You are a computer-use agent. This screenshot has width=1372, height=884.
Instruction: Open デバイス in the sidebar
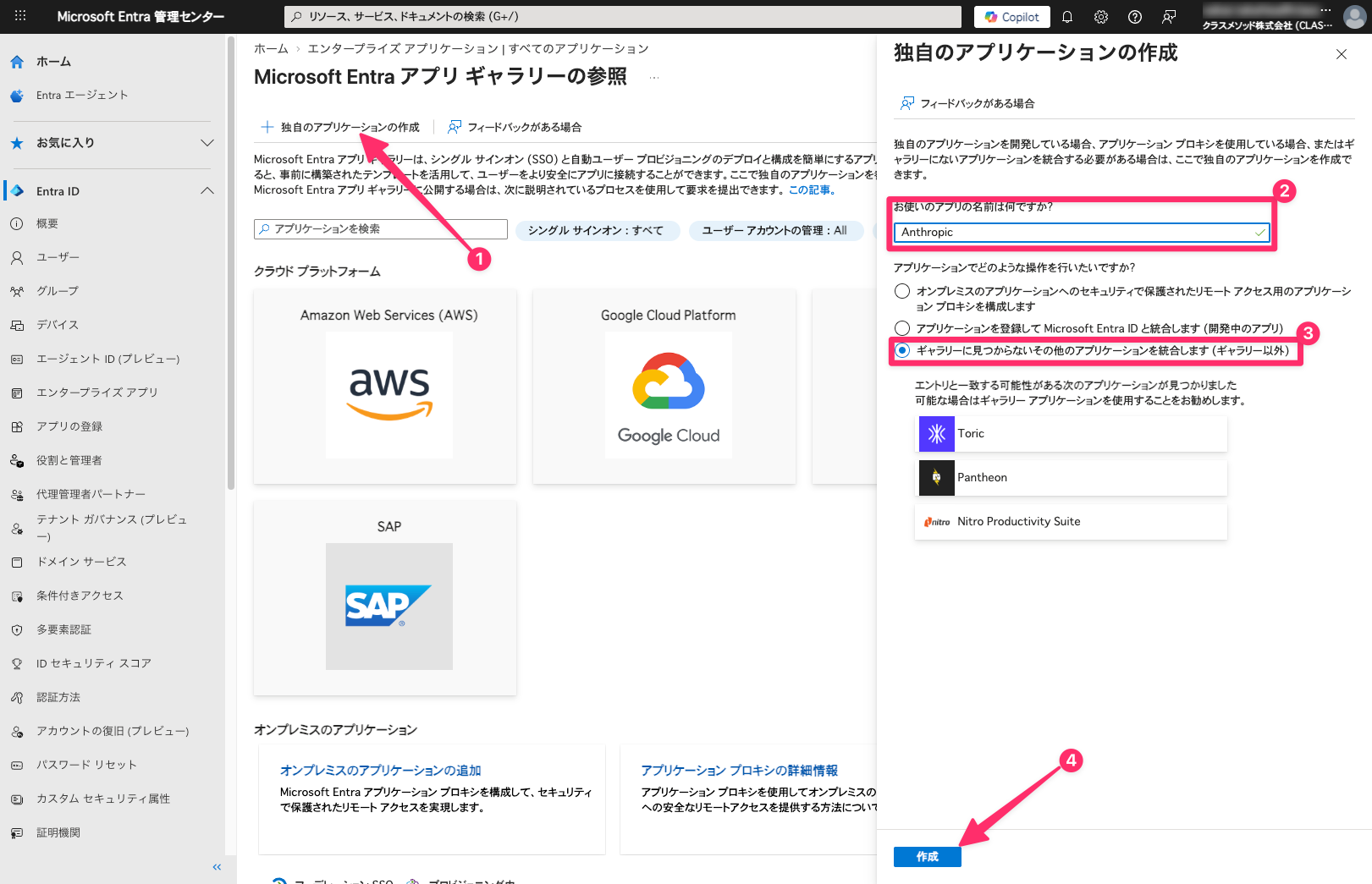pos(58,325)
